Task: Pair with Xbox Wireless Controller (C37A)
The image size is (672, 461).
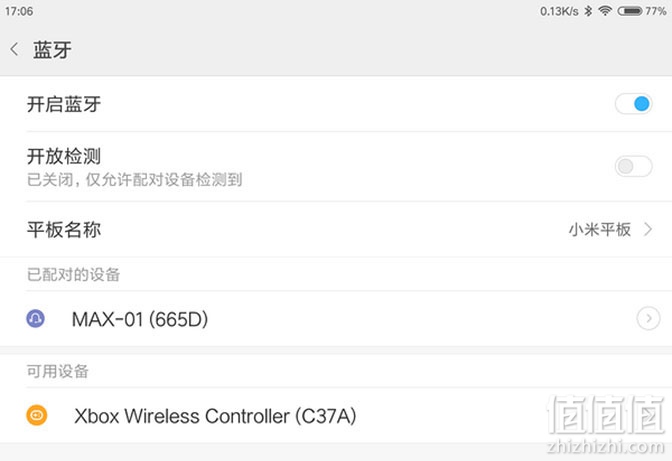Action: coord(336,416)
